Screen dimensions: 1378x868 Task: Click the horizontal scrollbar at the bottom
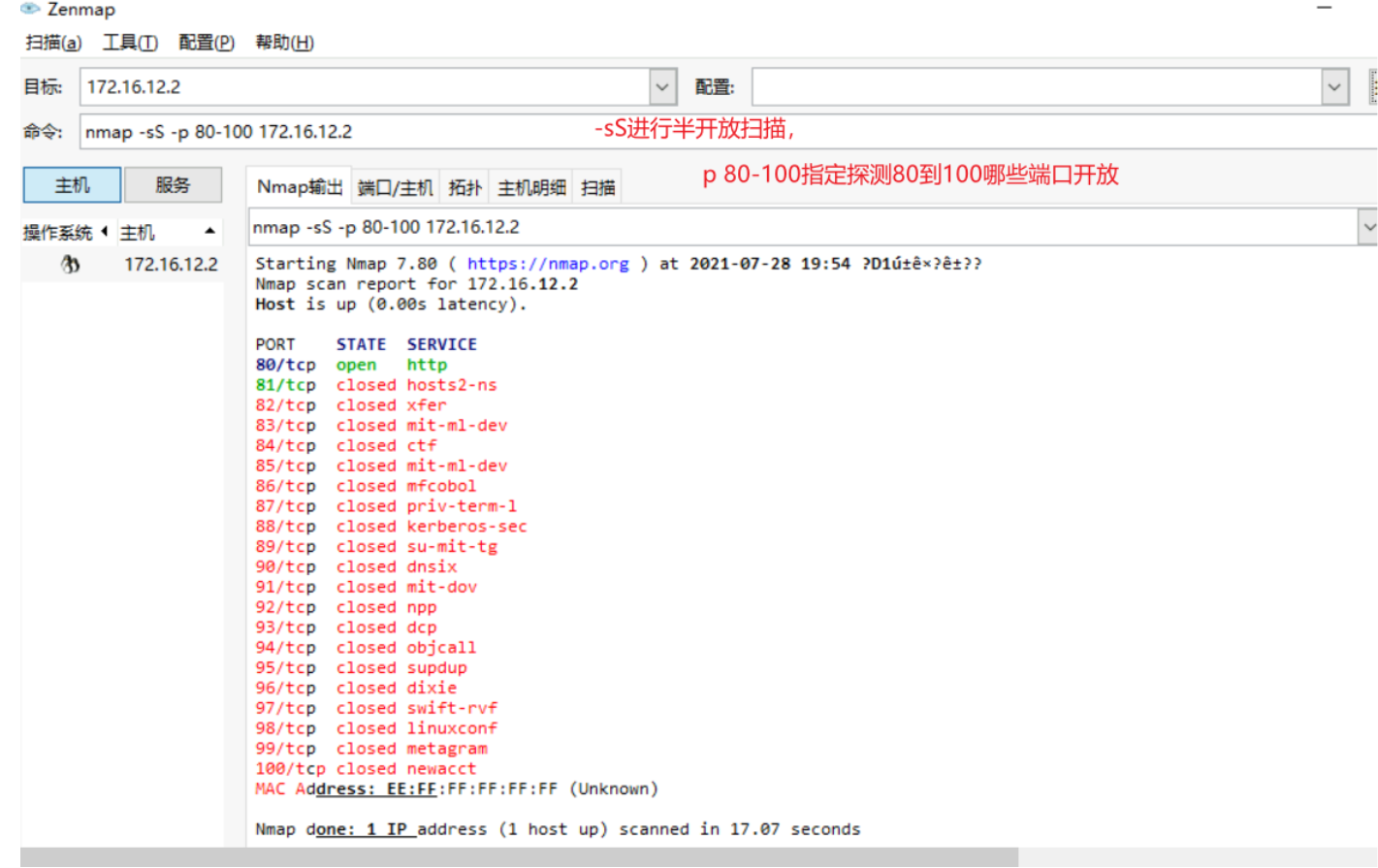tap(519, 857)
